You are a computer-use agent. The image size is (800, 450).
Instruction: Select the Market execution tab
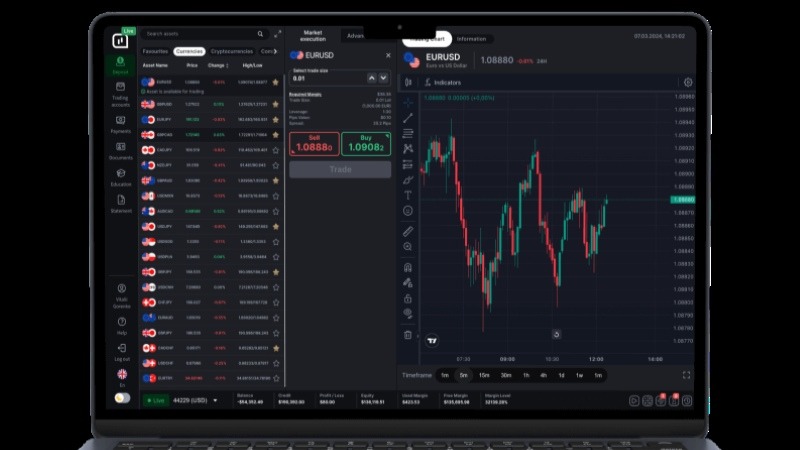point(313,36)
